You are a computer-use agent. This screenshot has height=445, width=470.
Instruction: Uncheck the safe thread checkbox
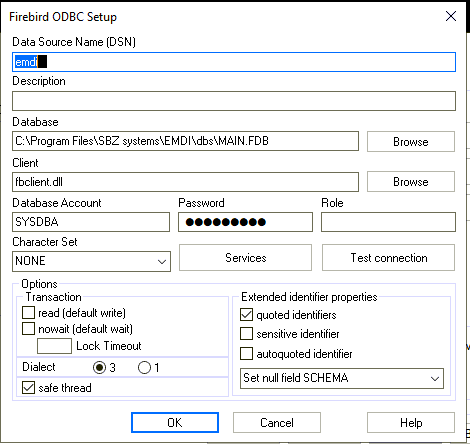[28, 387]
